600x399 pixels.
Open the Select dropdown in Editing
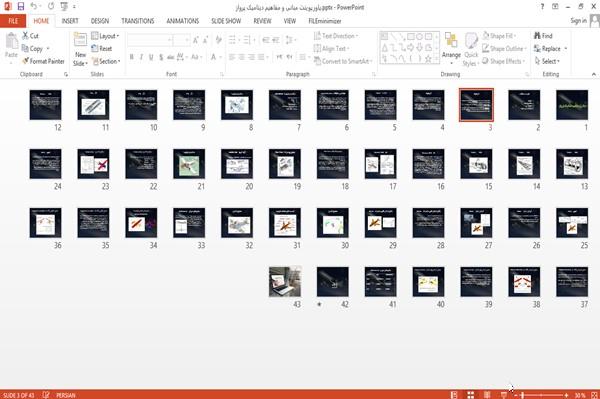(547, 61)
